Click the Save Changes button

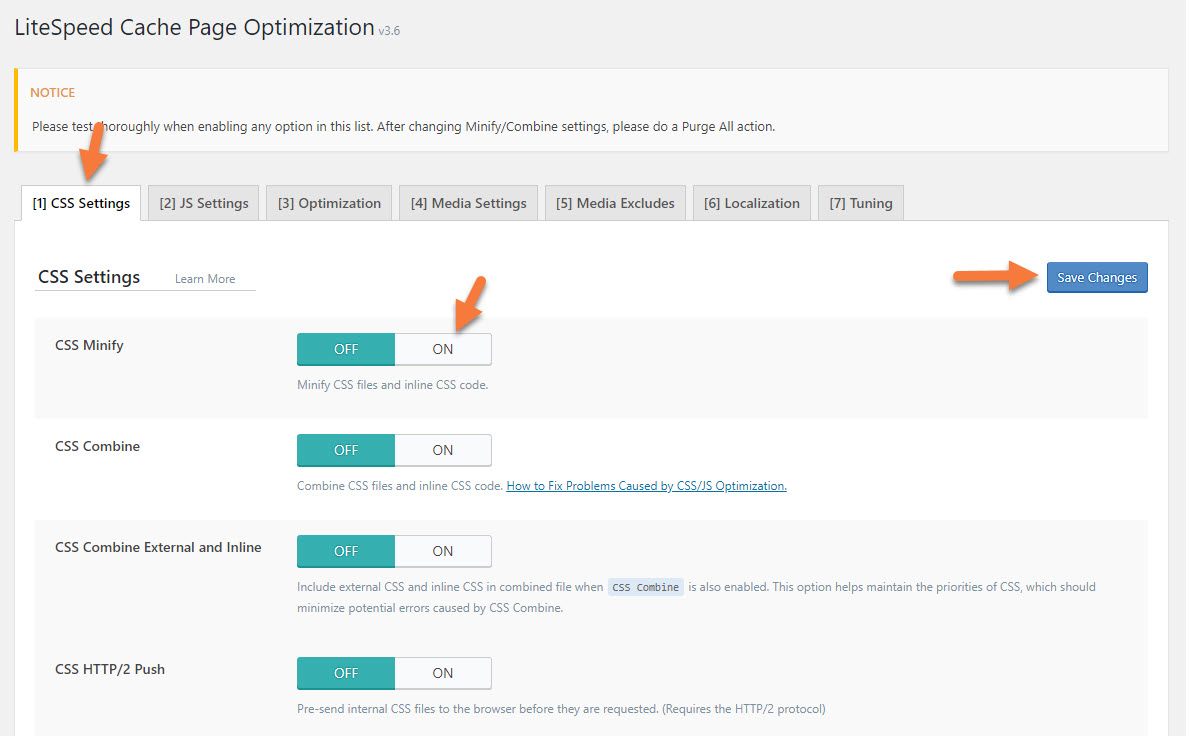(x=1096, y=277)
